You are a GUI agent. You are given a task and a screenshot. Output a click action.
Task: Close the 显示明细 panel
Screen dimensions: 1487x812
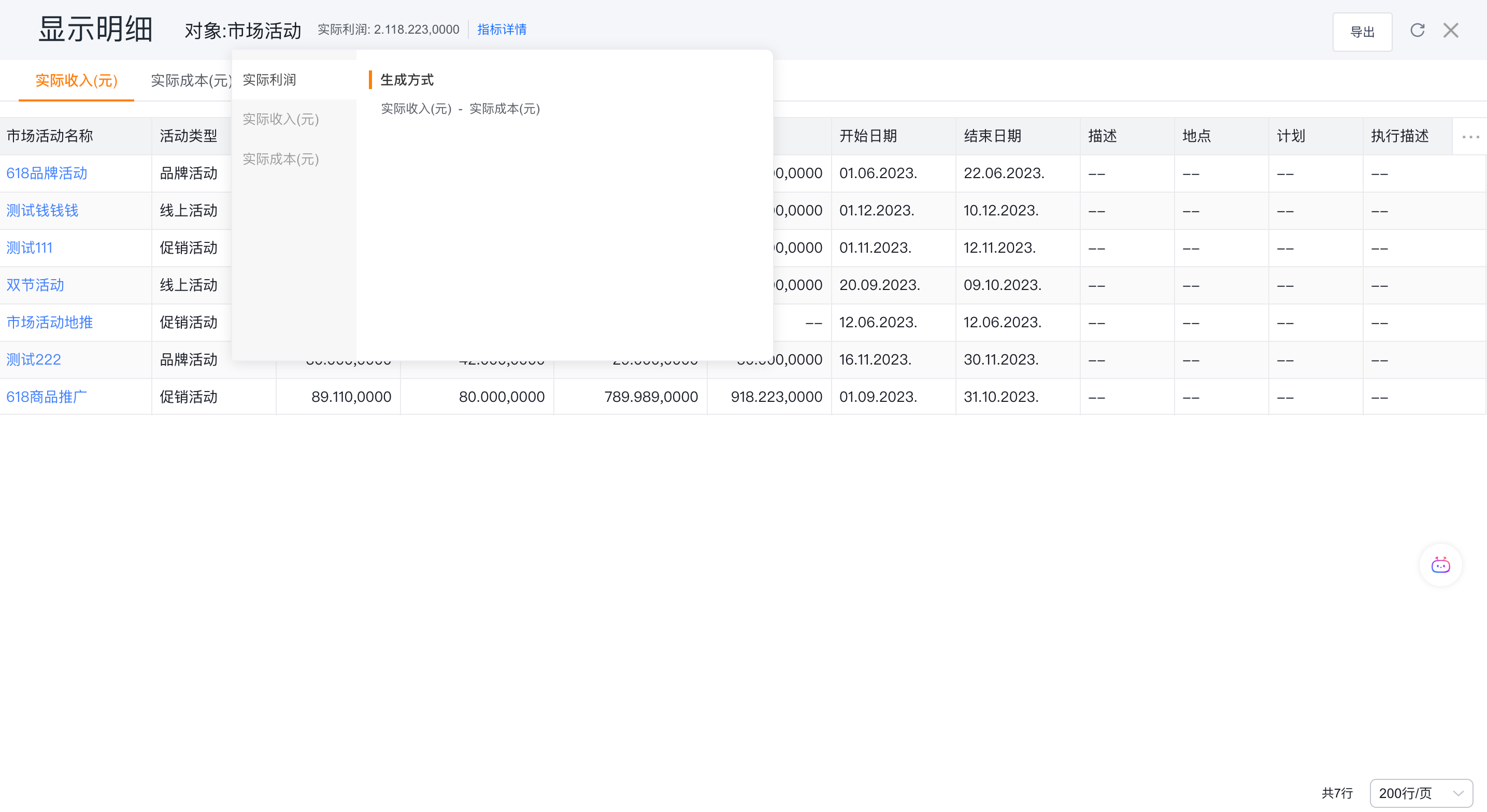point(1451,30)
